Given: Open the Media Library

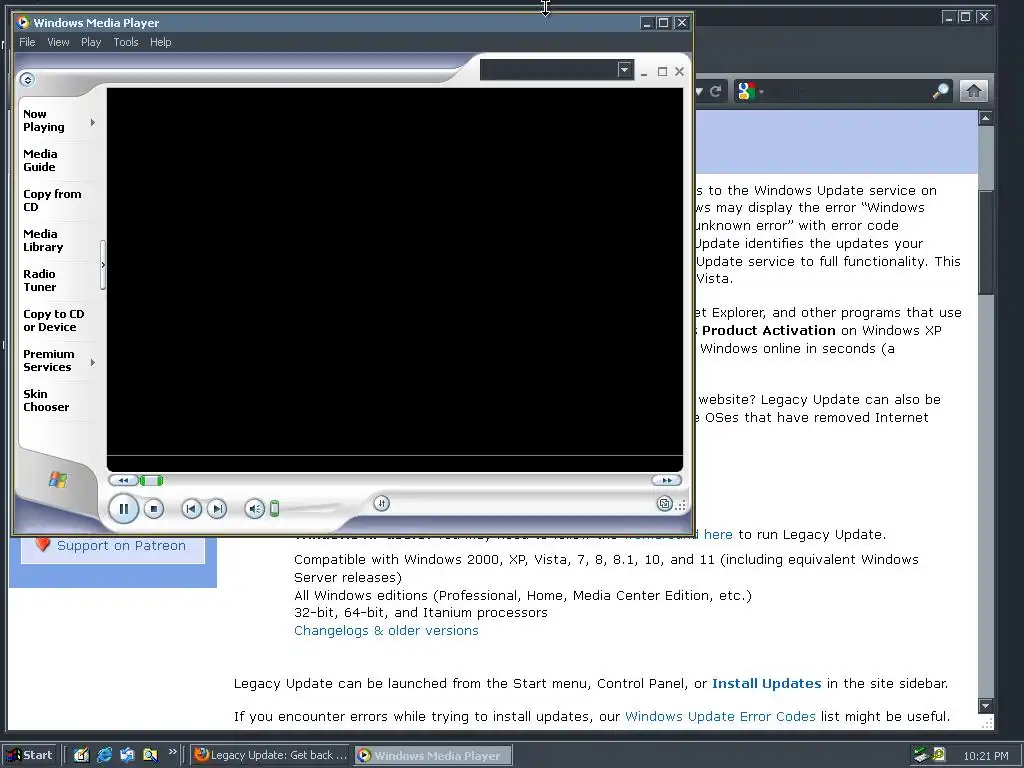Looking at the screenshot, I should pyautogui.click(x=43, y=240).
